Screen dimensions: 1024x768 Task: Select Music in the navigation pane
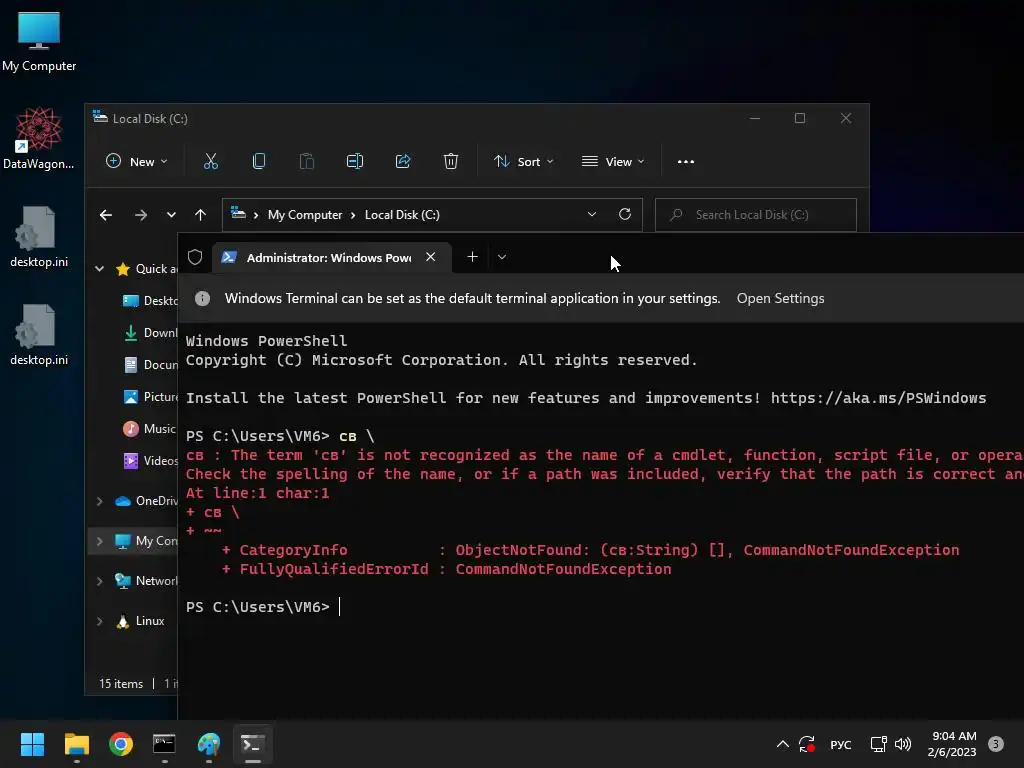coord(150,428)
